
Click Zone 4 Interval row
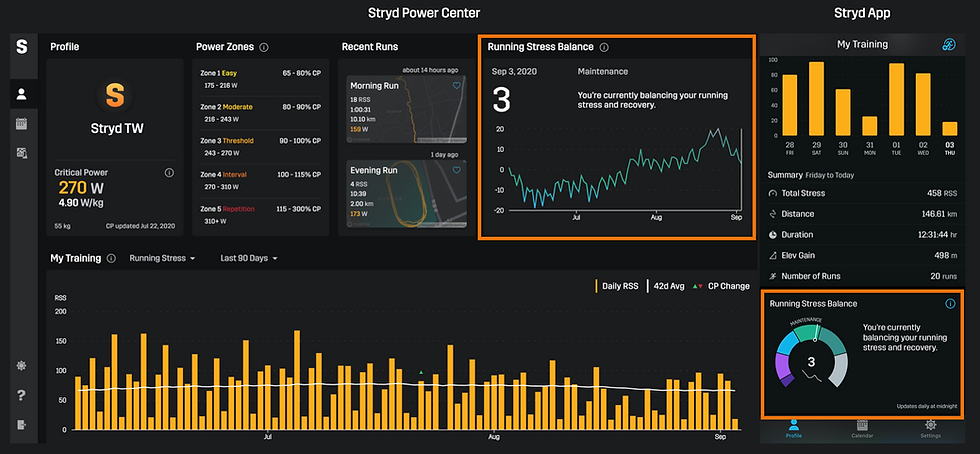point(260,180)
